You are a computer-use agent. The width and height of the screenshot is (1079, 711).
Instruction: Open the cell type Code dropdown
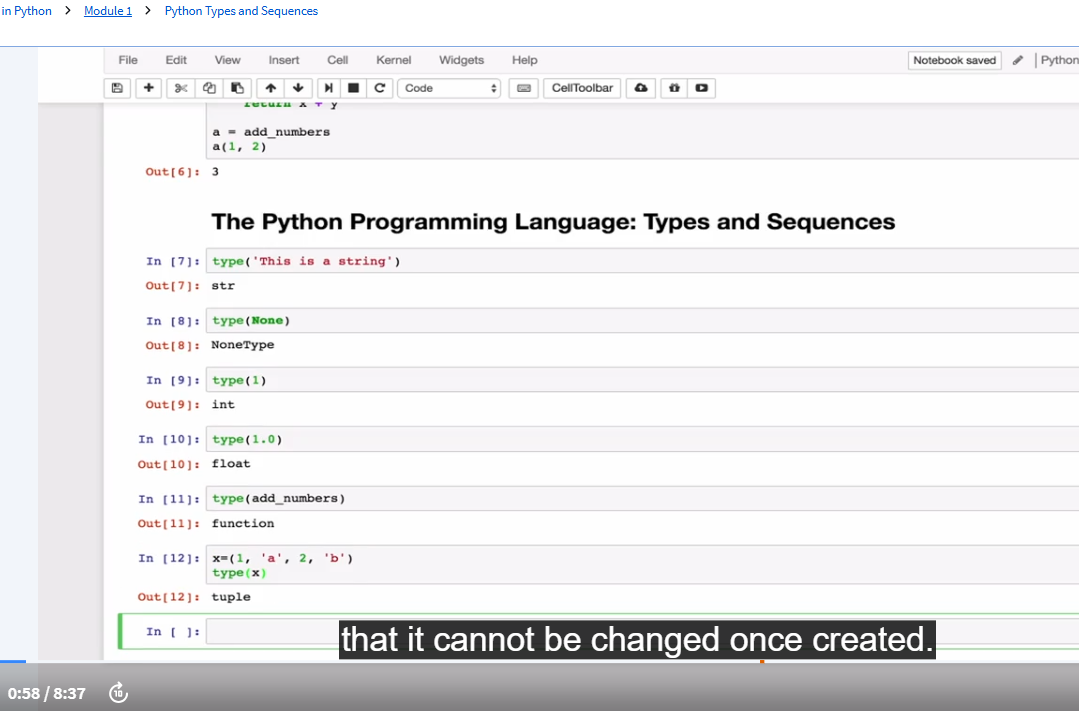pyautogui.click(x=449, y=88)
